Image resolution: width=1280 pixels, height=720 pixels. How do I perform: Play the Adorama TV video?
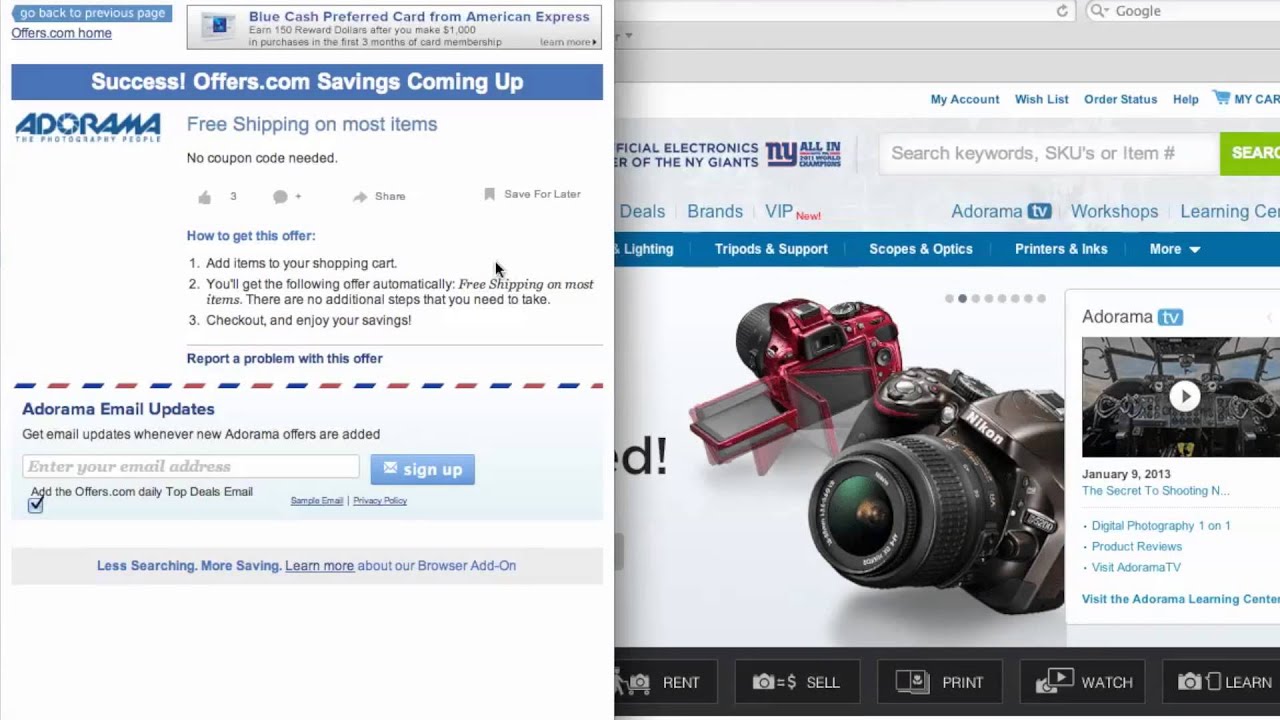[1184, 396]
